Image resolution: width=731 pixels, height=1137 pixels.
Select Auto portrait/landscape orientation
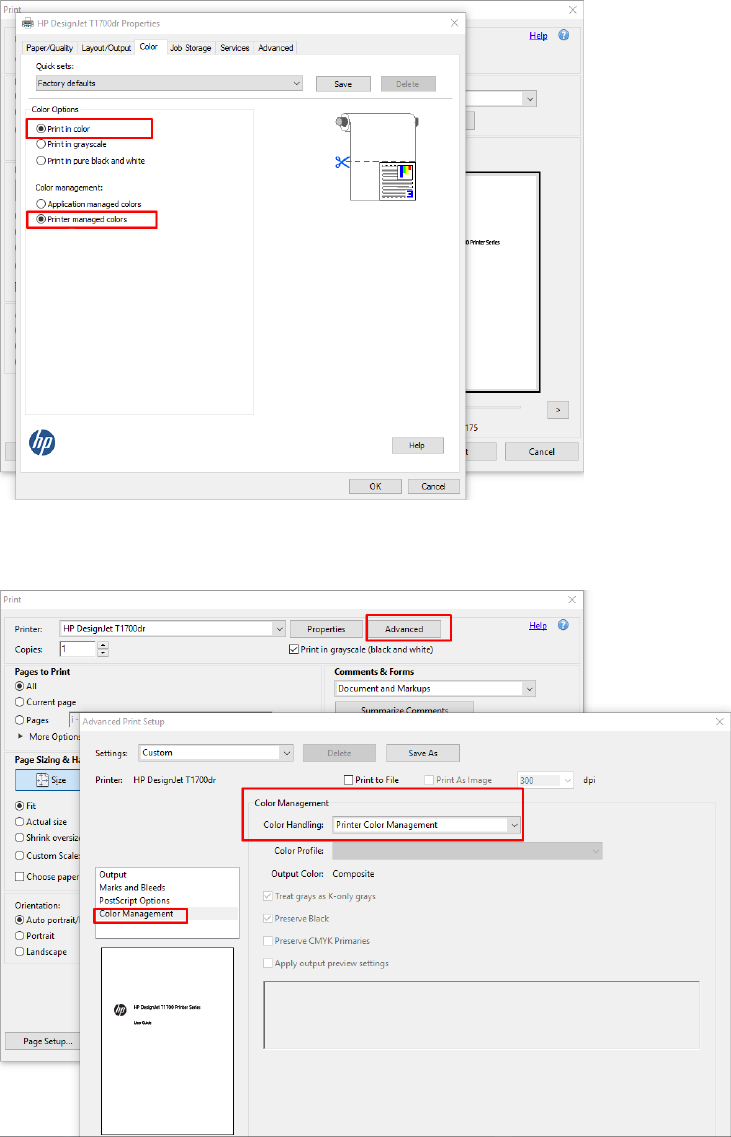pyautogui.click(x=48, y=919)
